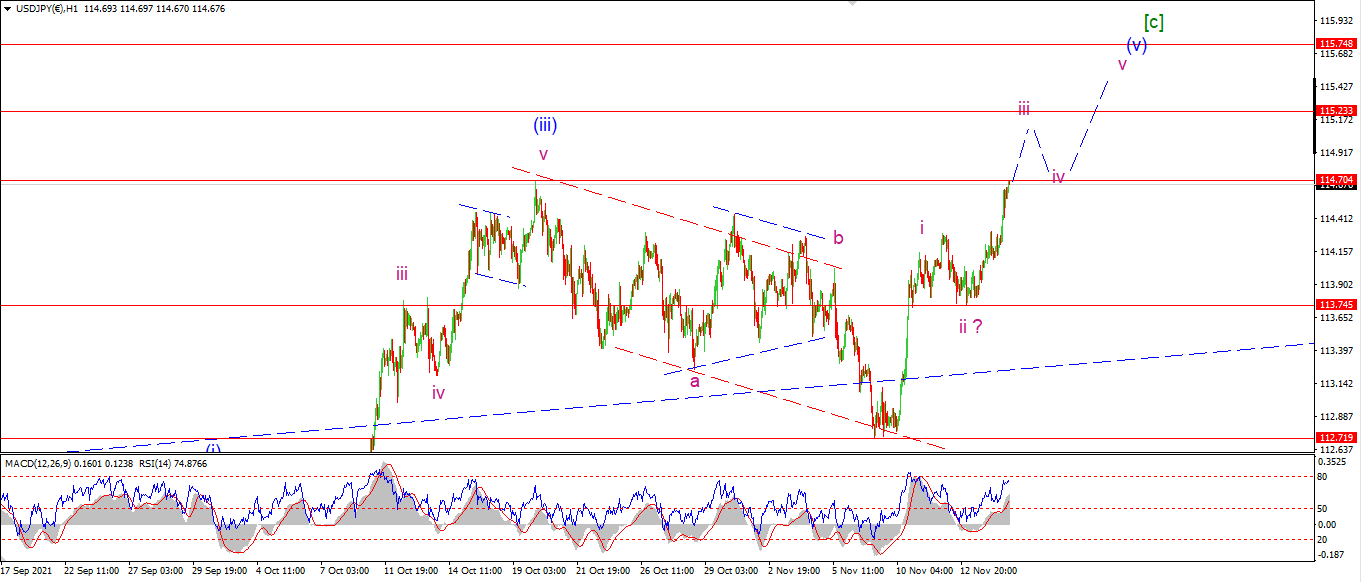1362x582 pixels.
Task: Click the pink 'ii ?' wave label
Action: tap(970, 325)
